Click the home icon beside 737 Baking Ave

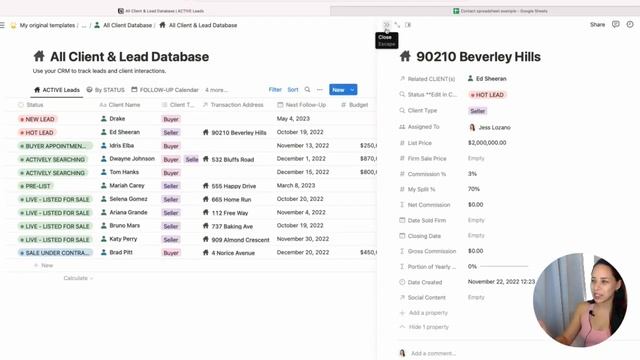206,226
